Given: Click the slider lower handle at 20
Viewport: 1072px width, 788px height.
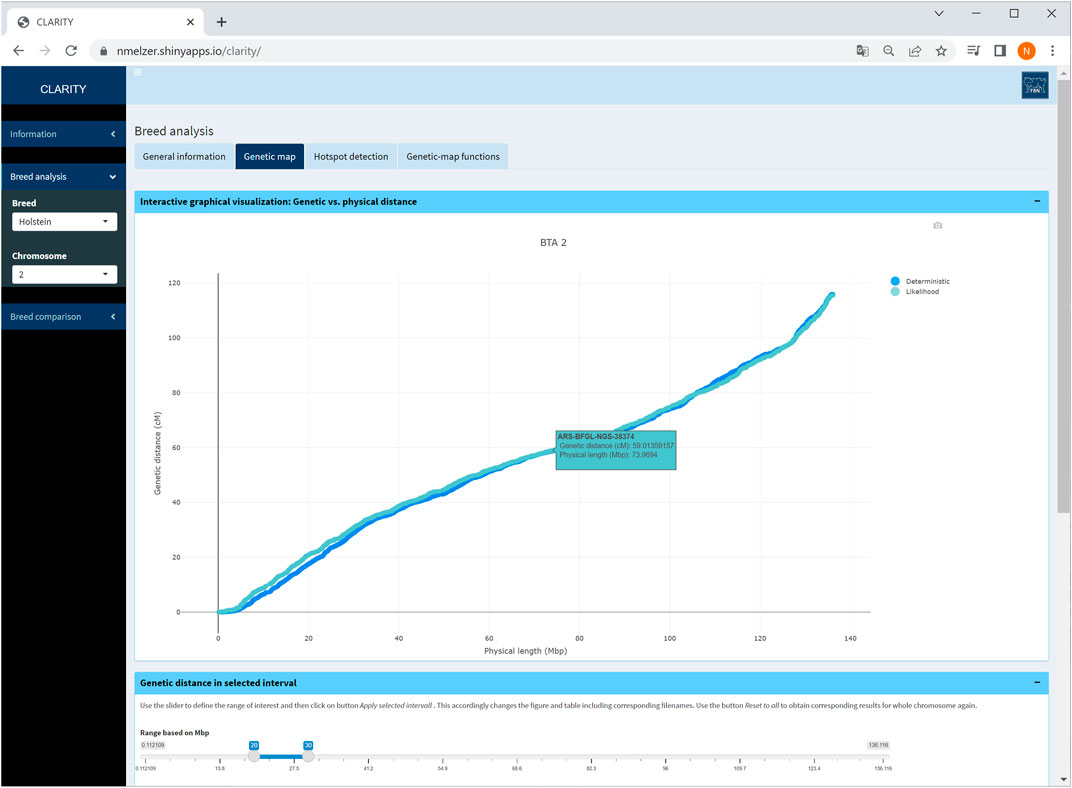Looking at the screenshot, I should [254, 757].
